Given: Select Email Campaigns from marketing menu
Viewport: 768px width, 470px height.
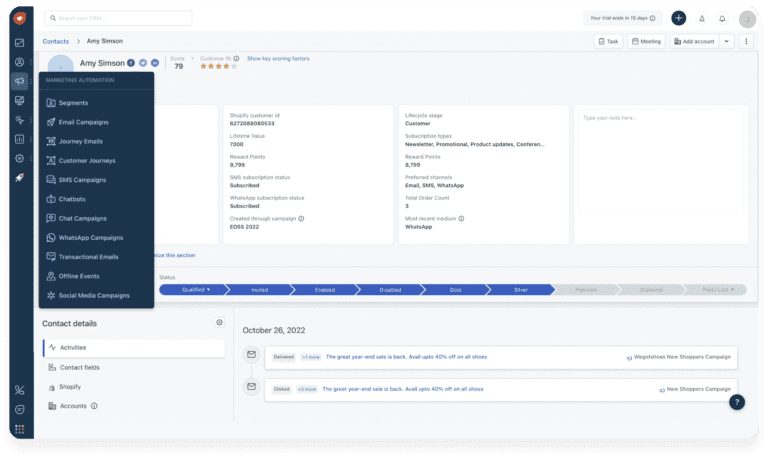Looking at the screenshot, I should tap(83, 122).
